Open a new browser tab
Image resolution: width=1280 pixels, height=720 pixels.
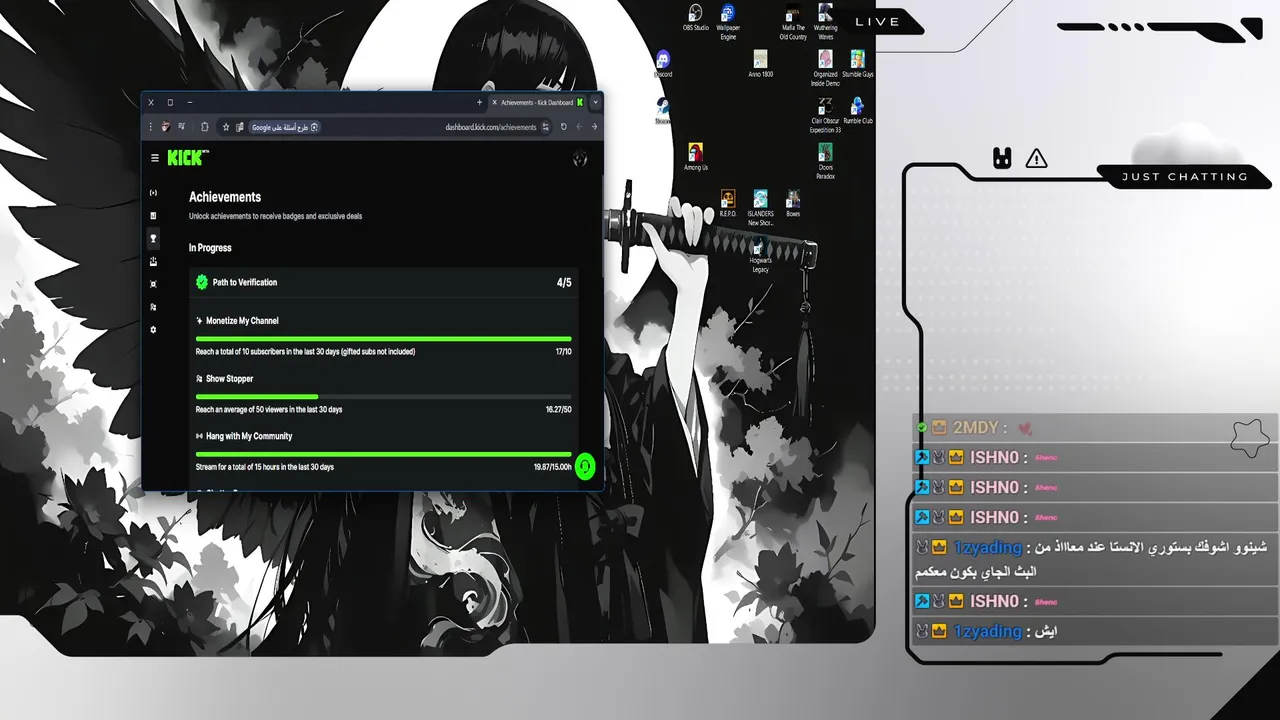click(x=479, y=102)
